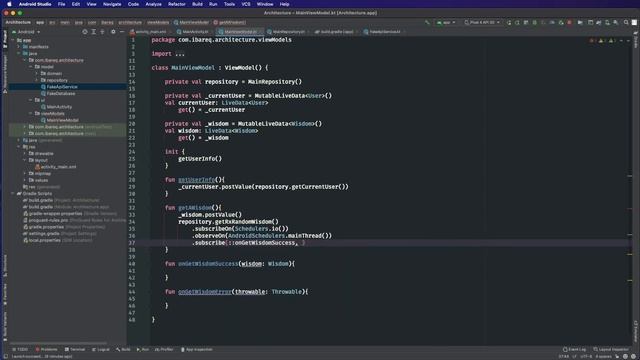
Task: Click architecture in the breadcrumb path
Action: [130, 22]
